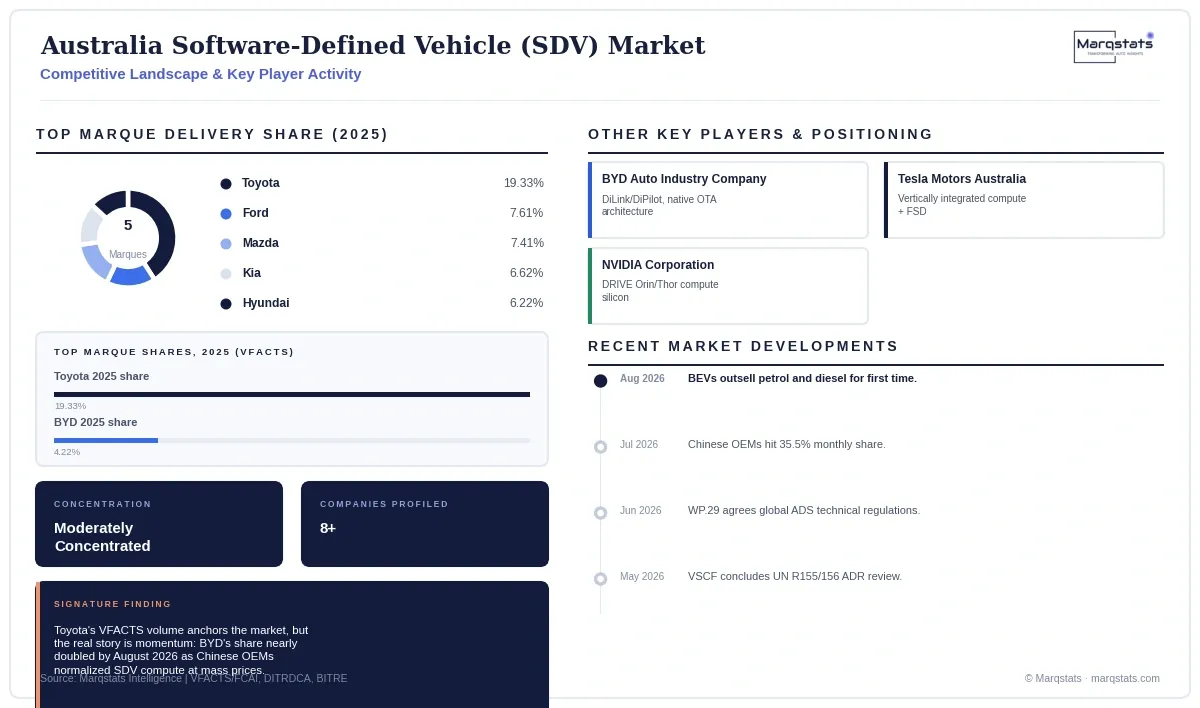The width and height of the screenshot is (1200, 708).
Task: Click the 'DiLink/DiPilot, native OTA architecture' description
Action: tap(659, 205)
